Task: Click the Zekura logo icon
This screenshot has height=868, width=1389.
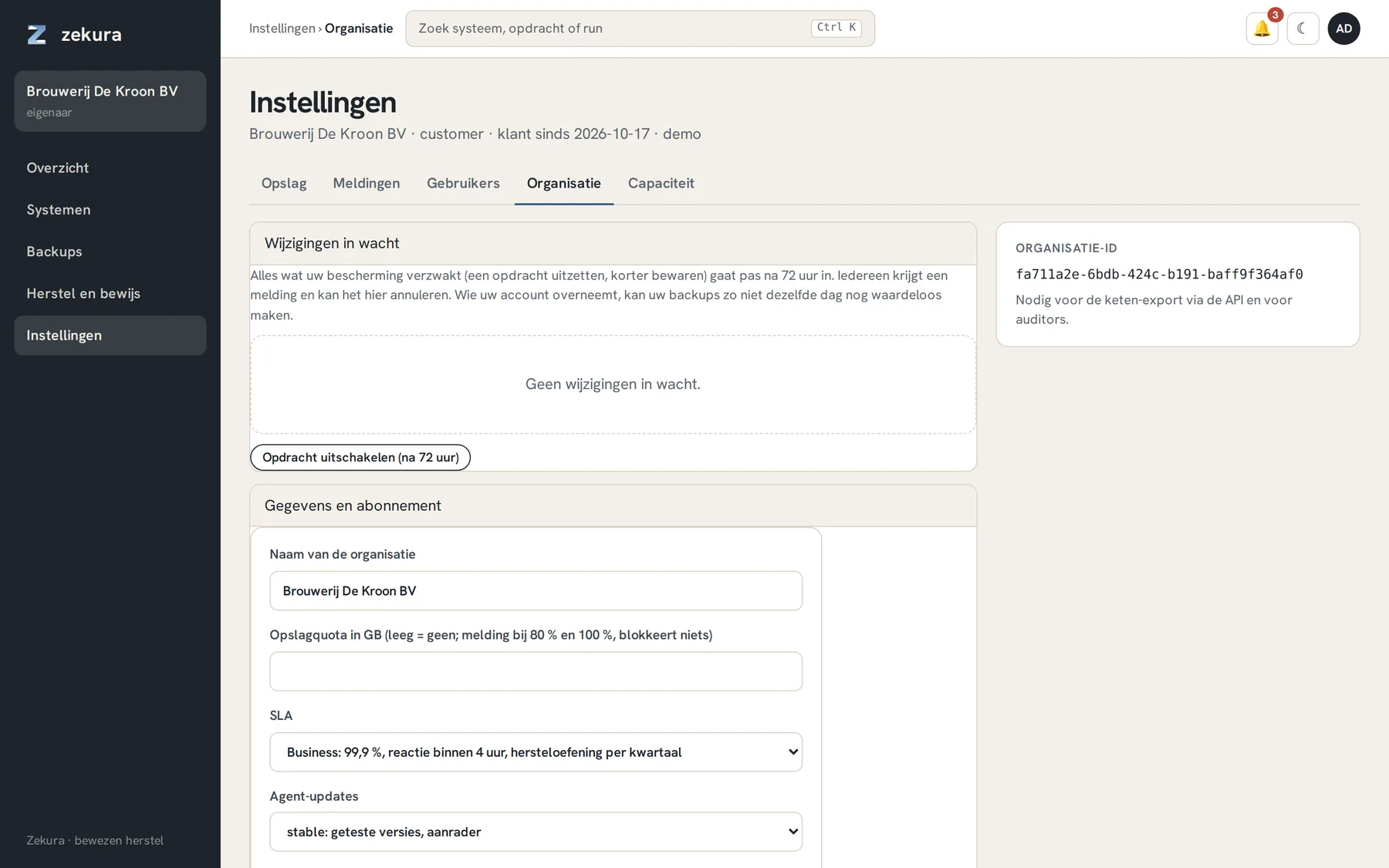Action: [36, 35]
